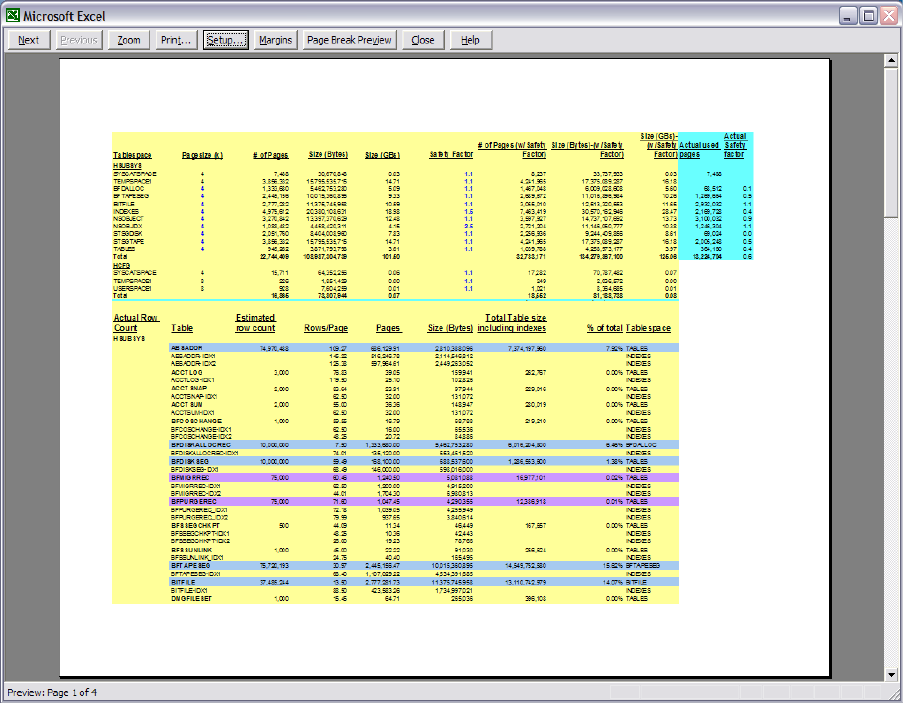903x703 pixels.
Task: Click the BFSEGCHKPT row name
Action: (x=195, y=526)
